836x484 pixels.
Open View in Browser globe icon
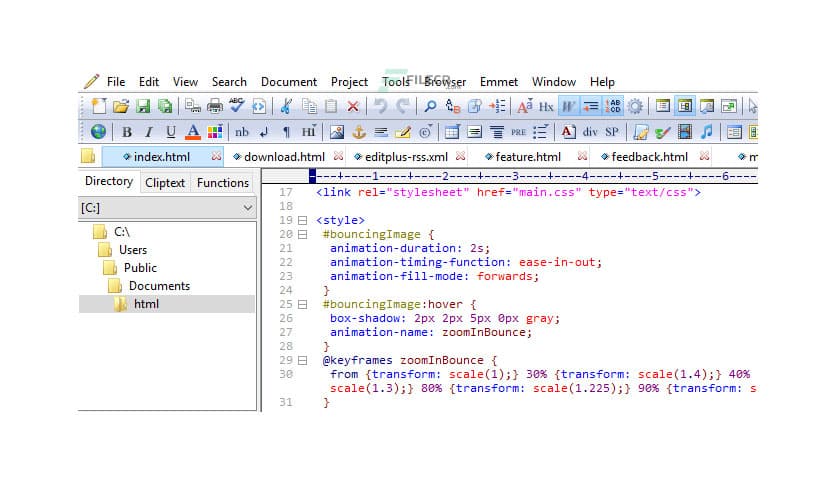(x=98, y=132)
